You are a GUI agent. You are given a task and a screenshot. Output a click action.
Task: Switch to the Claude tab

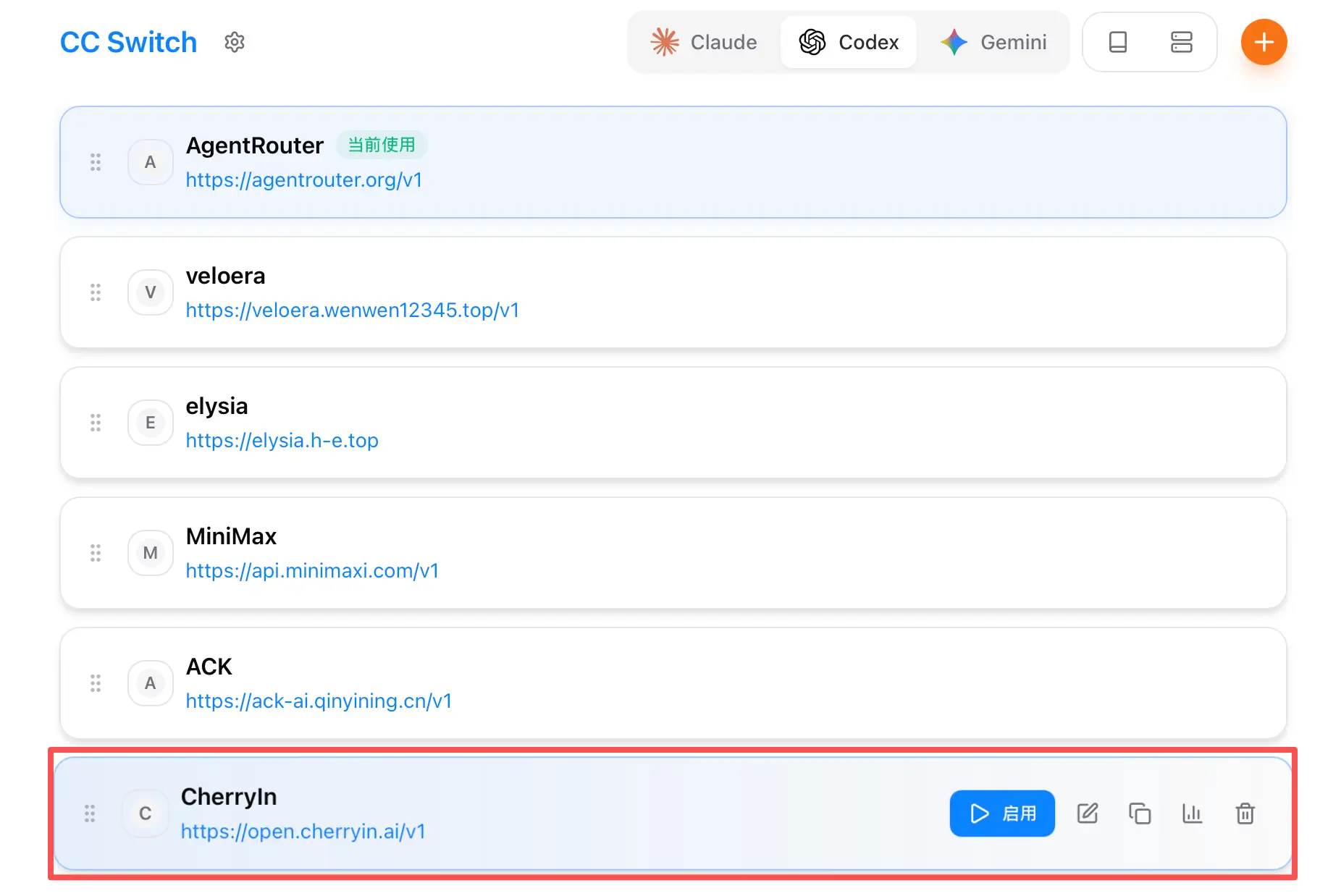point(704,43)
